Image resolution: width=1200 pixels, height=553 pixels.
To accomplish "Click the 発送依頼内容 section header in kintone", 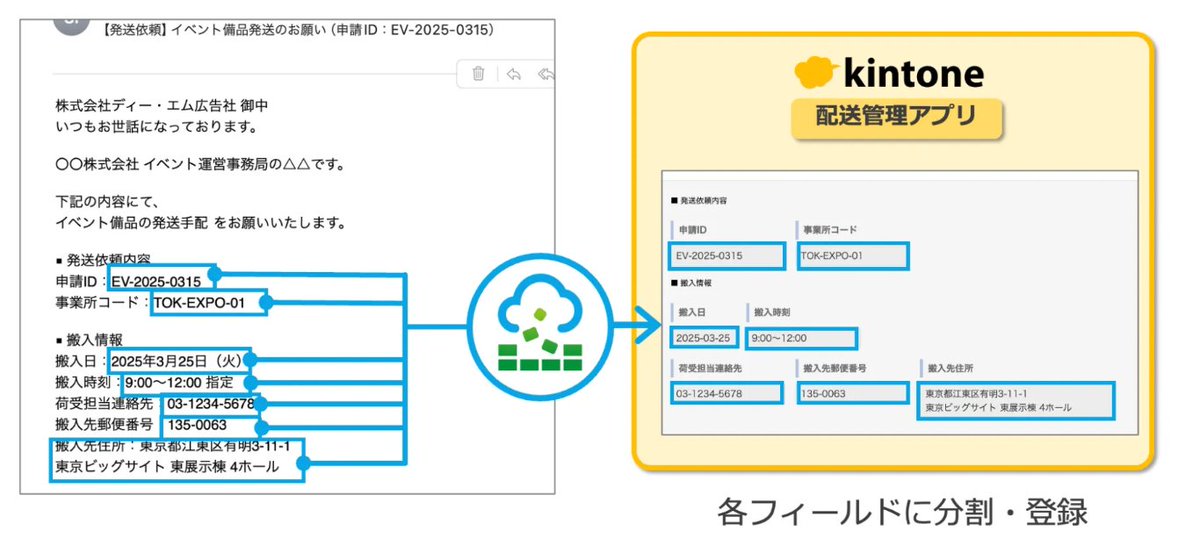I will pyautogui.click(x=698, y=201).
